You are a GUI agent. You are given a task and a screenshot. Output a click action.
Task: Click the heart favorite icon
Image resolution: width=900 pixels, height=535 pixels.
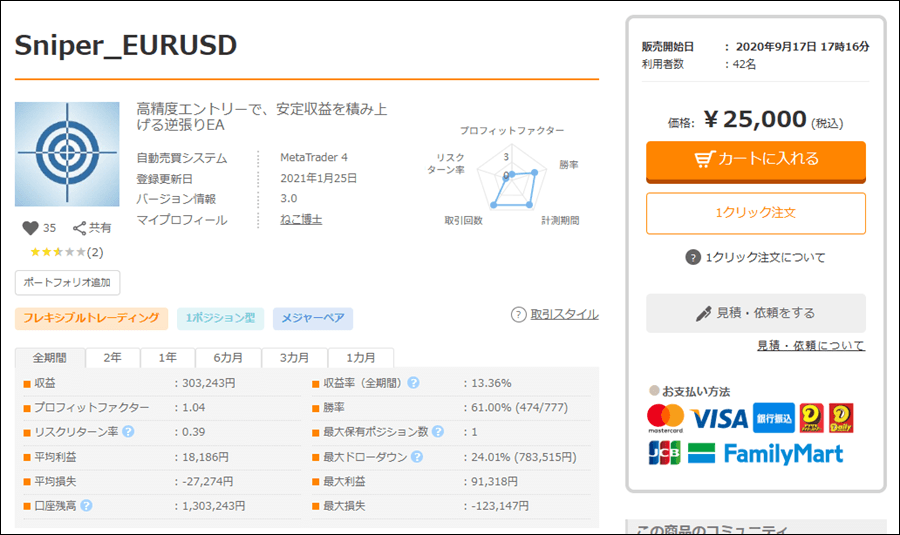30,228
